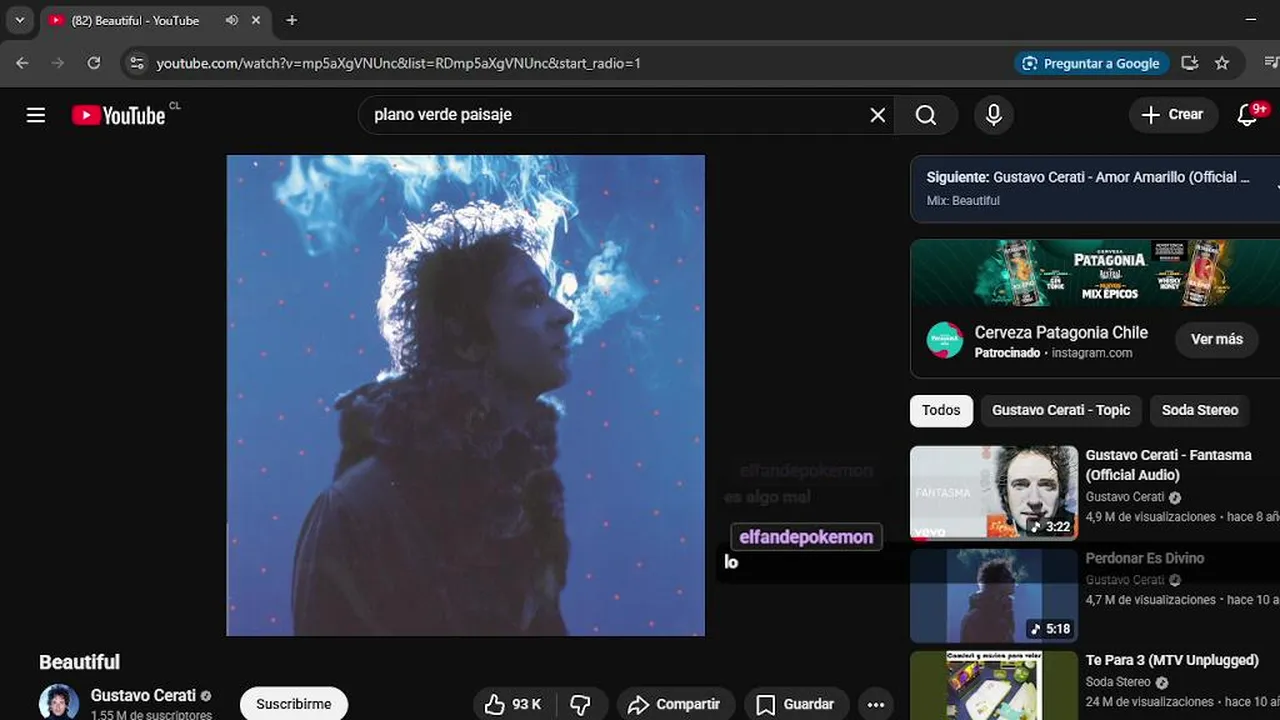Dislike the Beautiful video

pos(580,704)
